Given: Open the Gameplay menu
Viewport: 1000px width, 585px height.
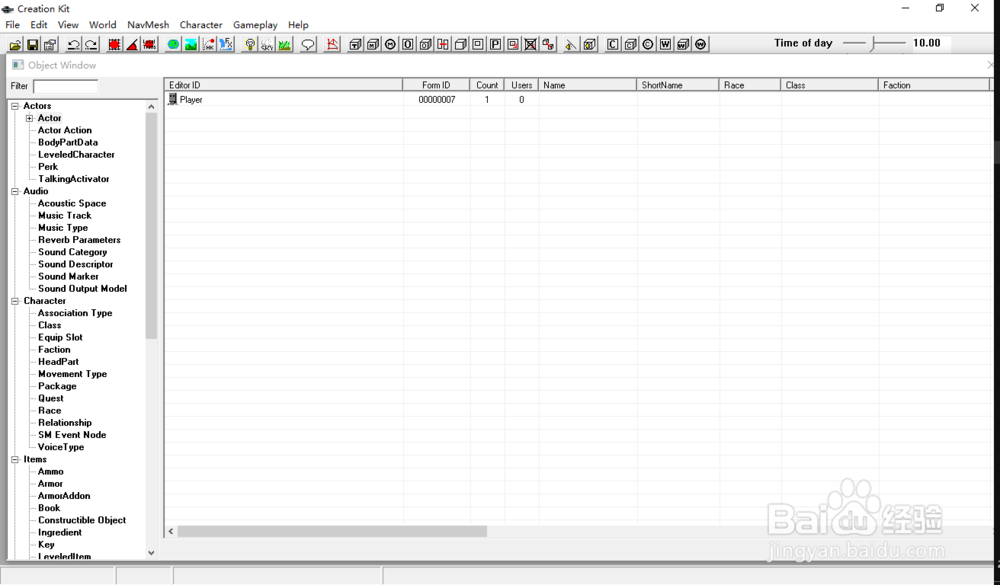Looking at the screenshot, I should click(255, 25).
